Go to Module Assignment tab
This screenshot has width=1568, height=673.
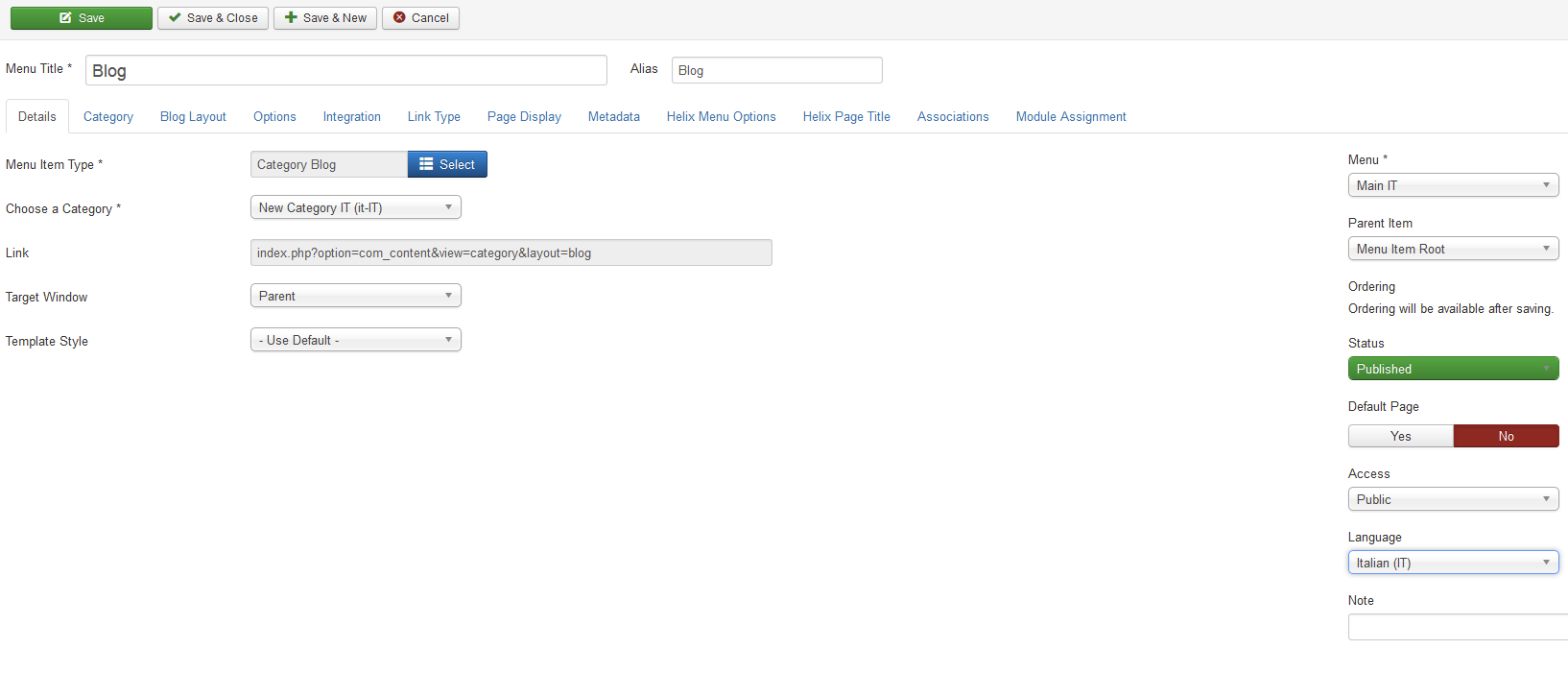1071,116
